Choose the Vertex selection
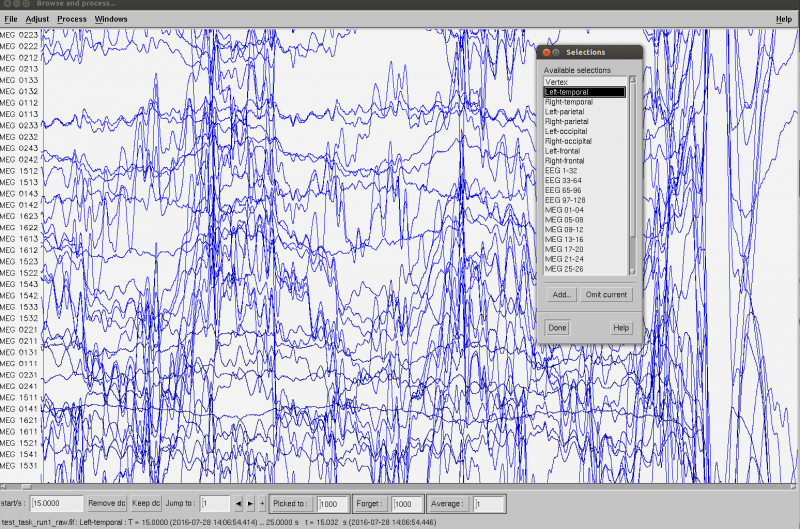The width and height of the screenshot is (800, 529). (x=556, y=82)
